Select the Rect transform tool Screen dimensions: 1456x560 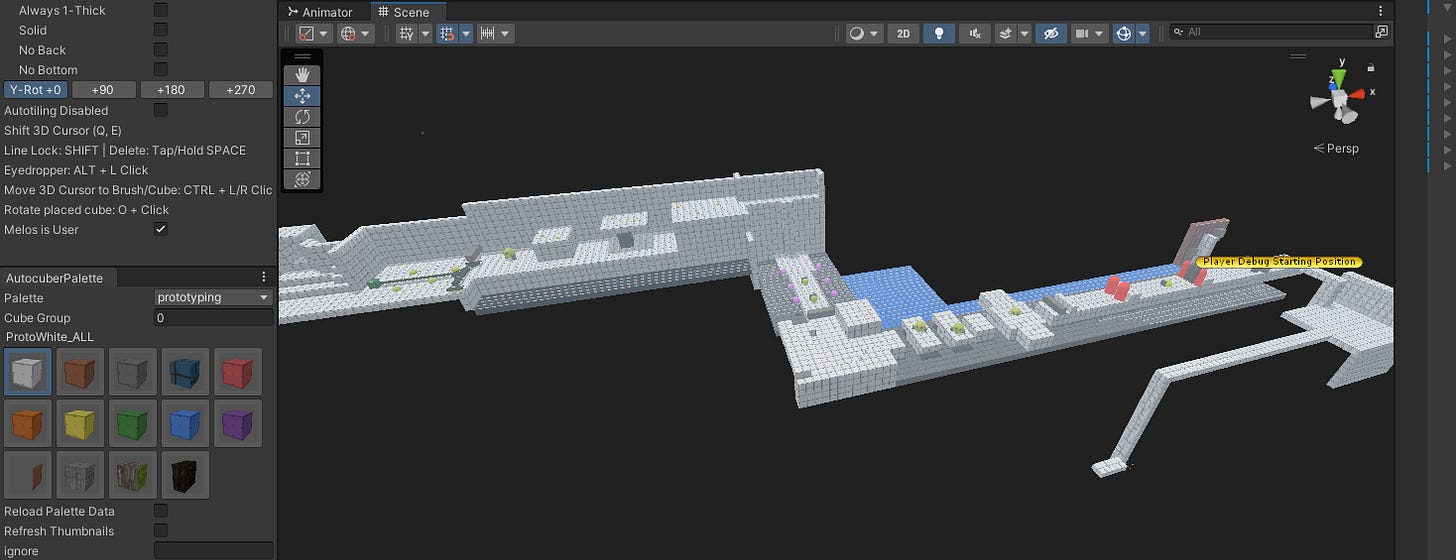[303, 159]
